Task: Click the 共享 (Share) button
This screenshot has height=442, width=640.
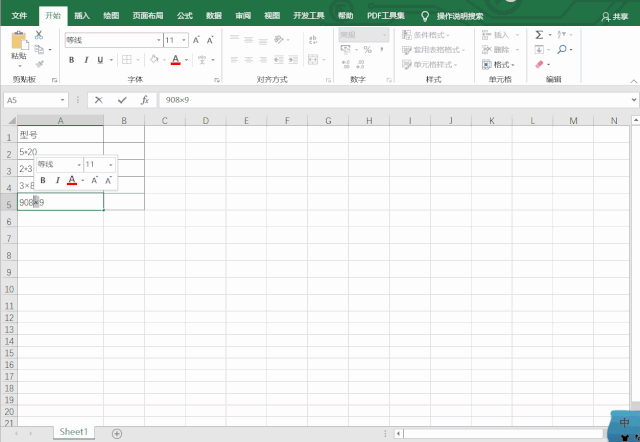Action: [x=615, y=16]
